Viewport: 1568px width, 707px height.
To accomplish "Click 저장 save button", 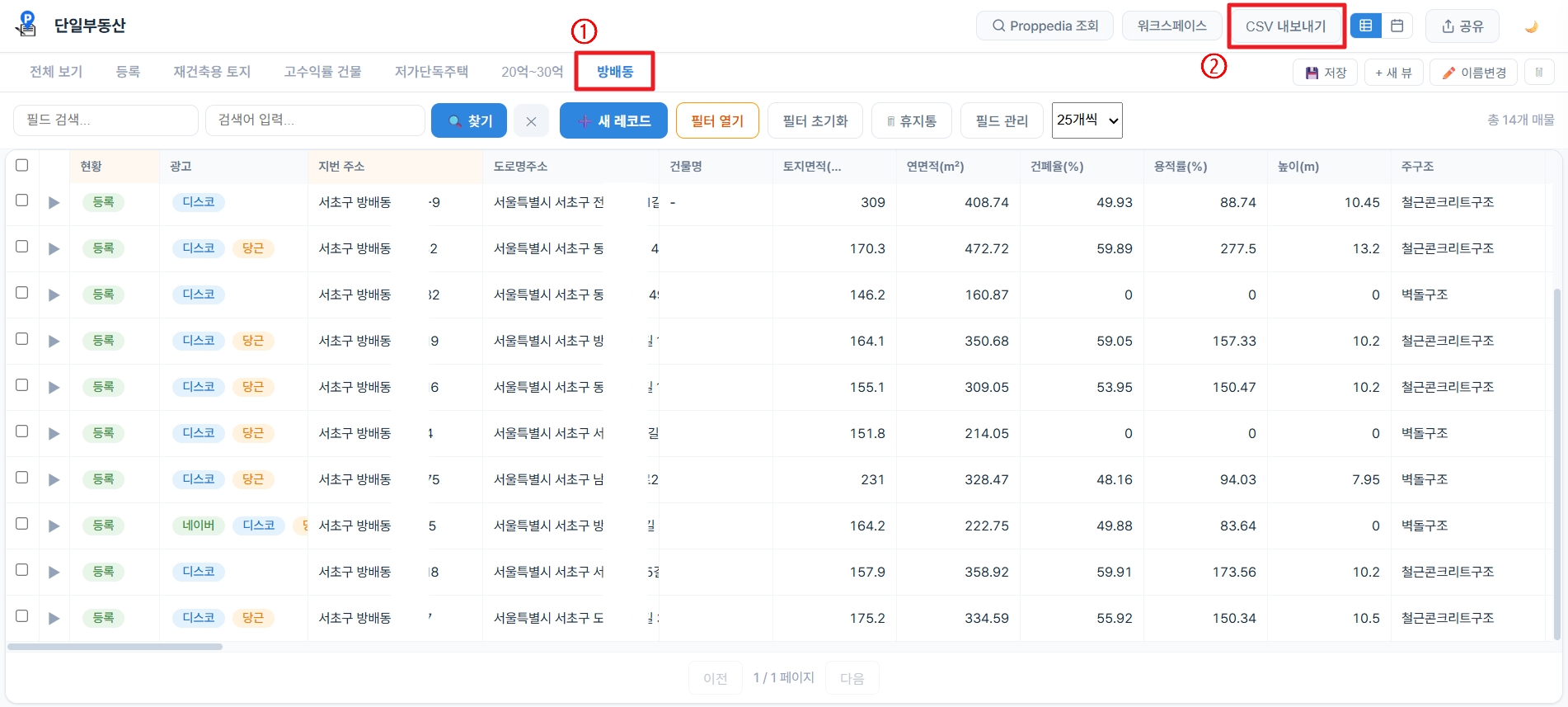I will tap(1326, 73).
